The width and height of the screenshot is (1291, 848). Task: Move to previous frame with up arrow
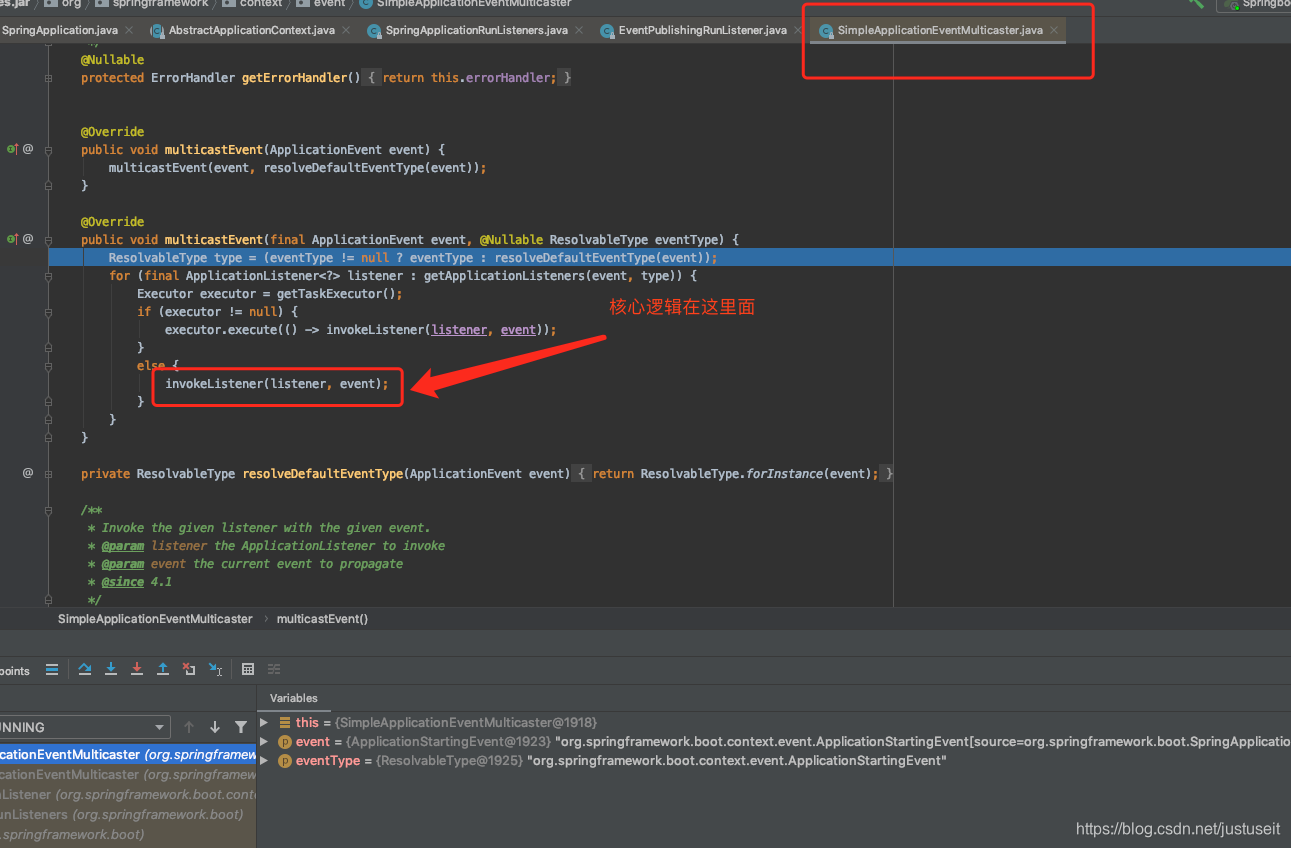click(189, 727)
